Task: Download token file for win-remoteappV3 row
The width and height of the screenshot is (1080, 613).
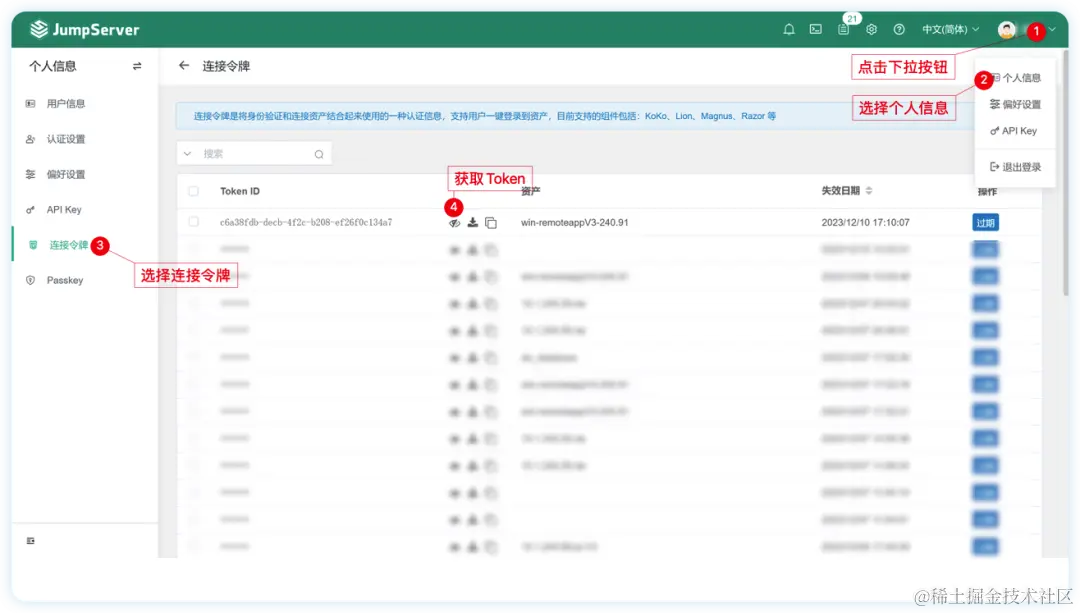Action: [472, 222]
